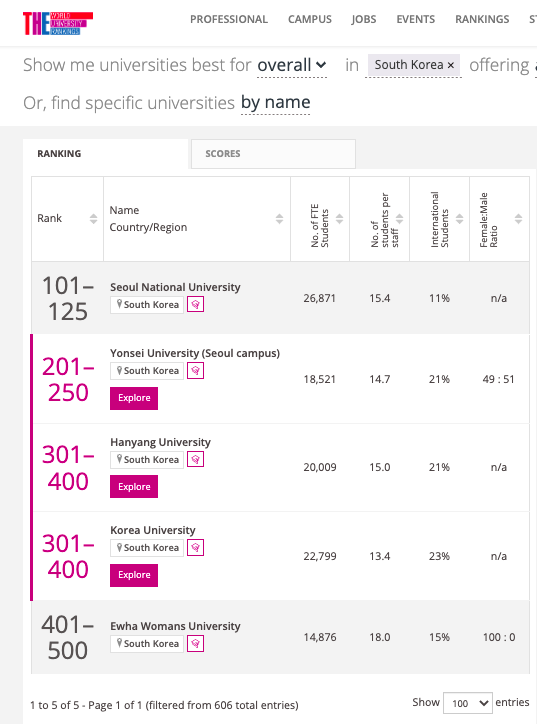Sort by Female:Male Ratio column
The height and width of the screenshot is (724, 537).
519,219
